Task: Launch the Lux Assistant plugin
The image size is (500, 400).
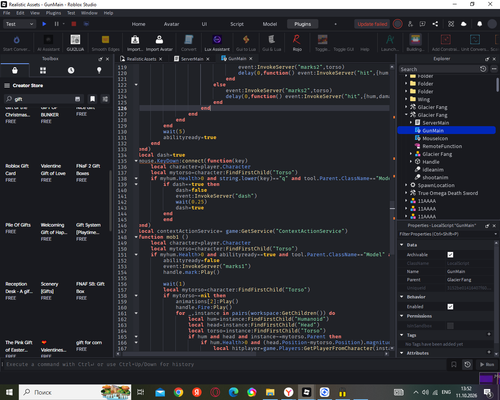Action: tap(217, 43)
